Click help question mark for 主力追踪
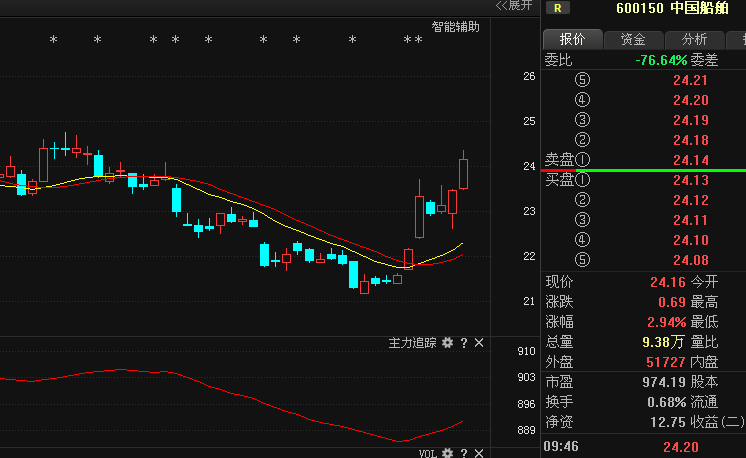Screen dimensions: 746x458 [464, 343]
